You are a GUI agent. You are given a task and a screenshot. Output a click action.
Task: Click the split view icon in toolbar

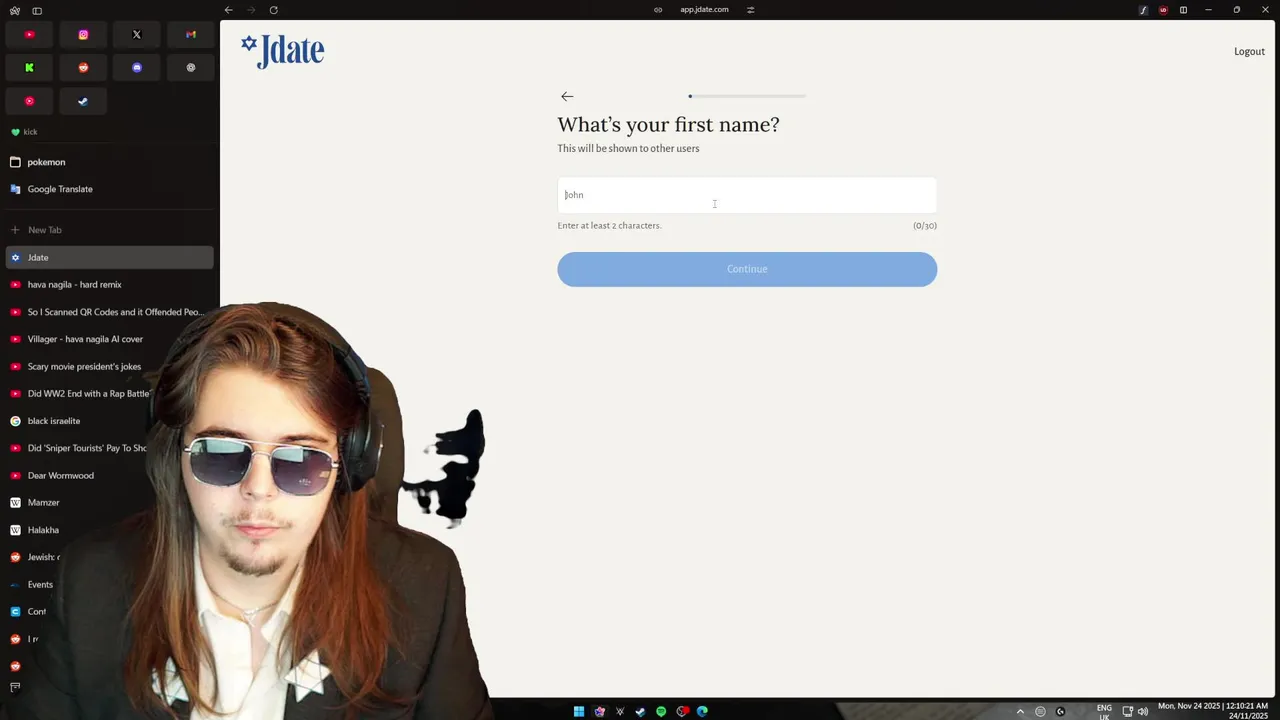[1183, 10]
